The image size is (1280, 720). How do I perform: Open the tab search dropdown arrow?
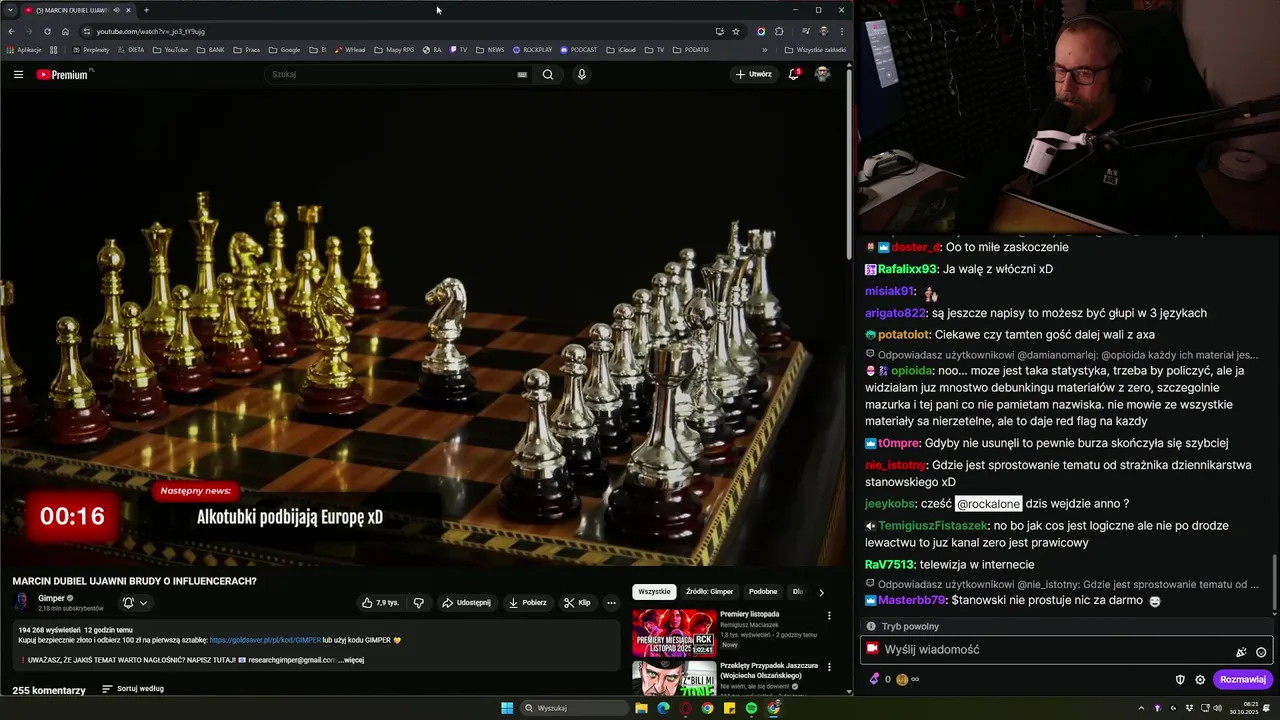point(10,10)
